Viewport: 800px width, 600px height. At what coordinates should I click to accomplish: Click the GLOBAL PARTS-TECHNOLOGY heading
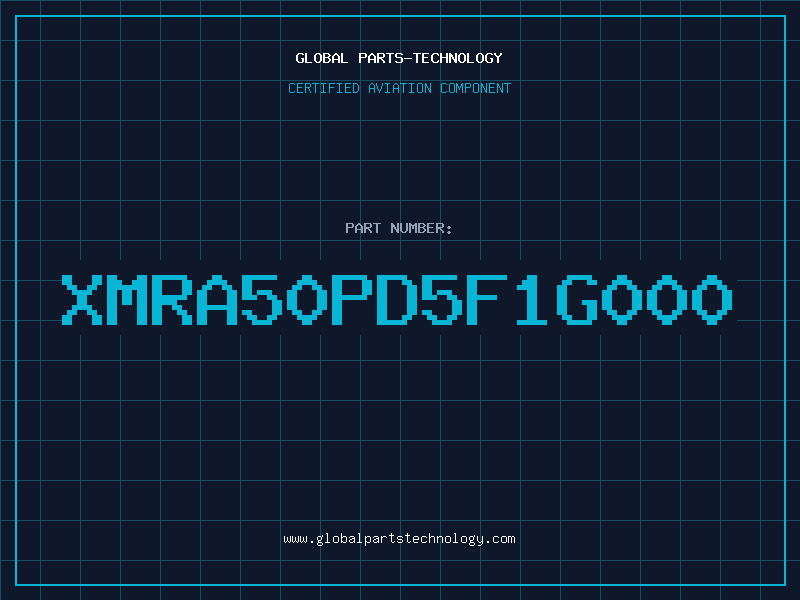(x=399, y=58)
